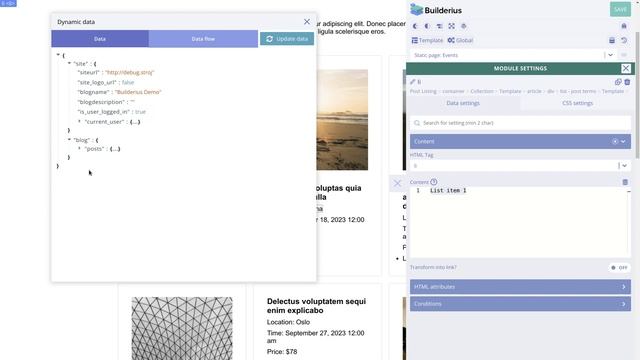Click into the Content code editor
The image size is (640, 360).
tap(520, 222)
